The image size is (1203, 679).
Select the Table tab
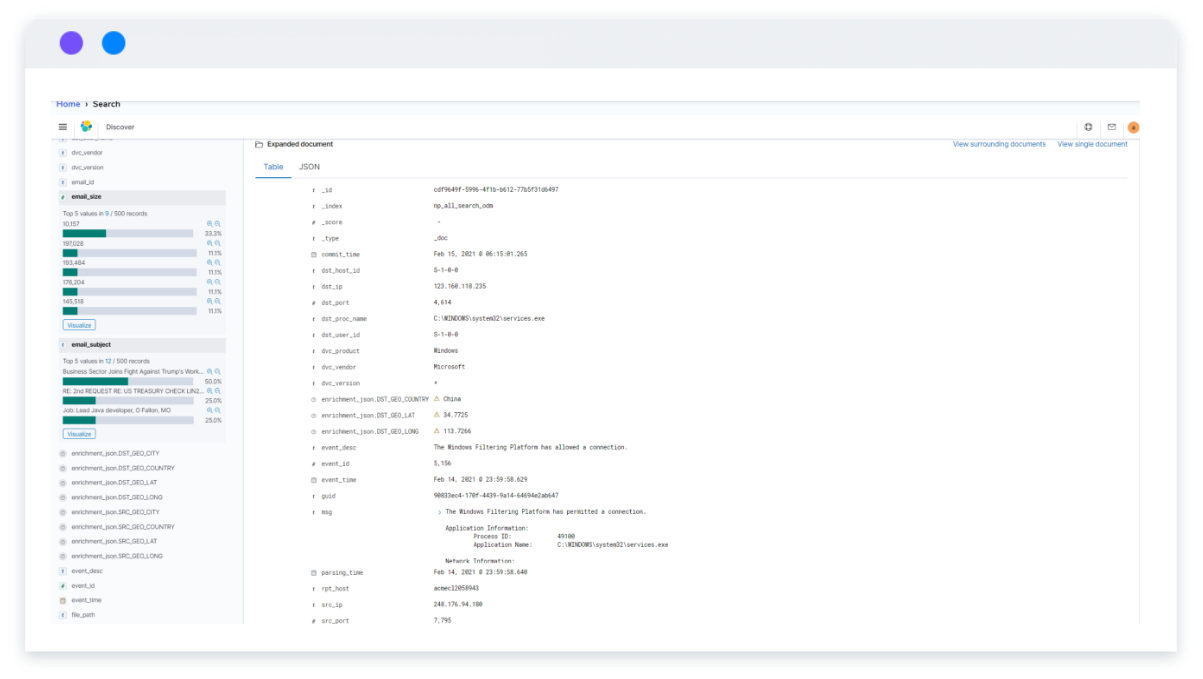(273, 167)
